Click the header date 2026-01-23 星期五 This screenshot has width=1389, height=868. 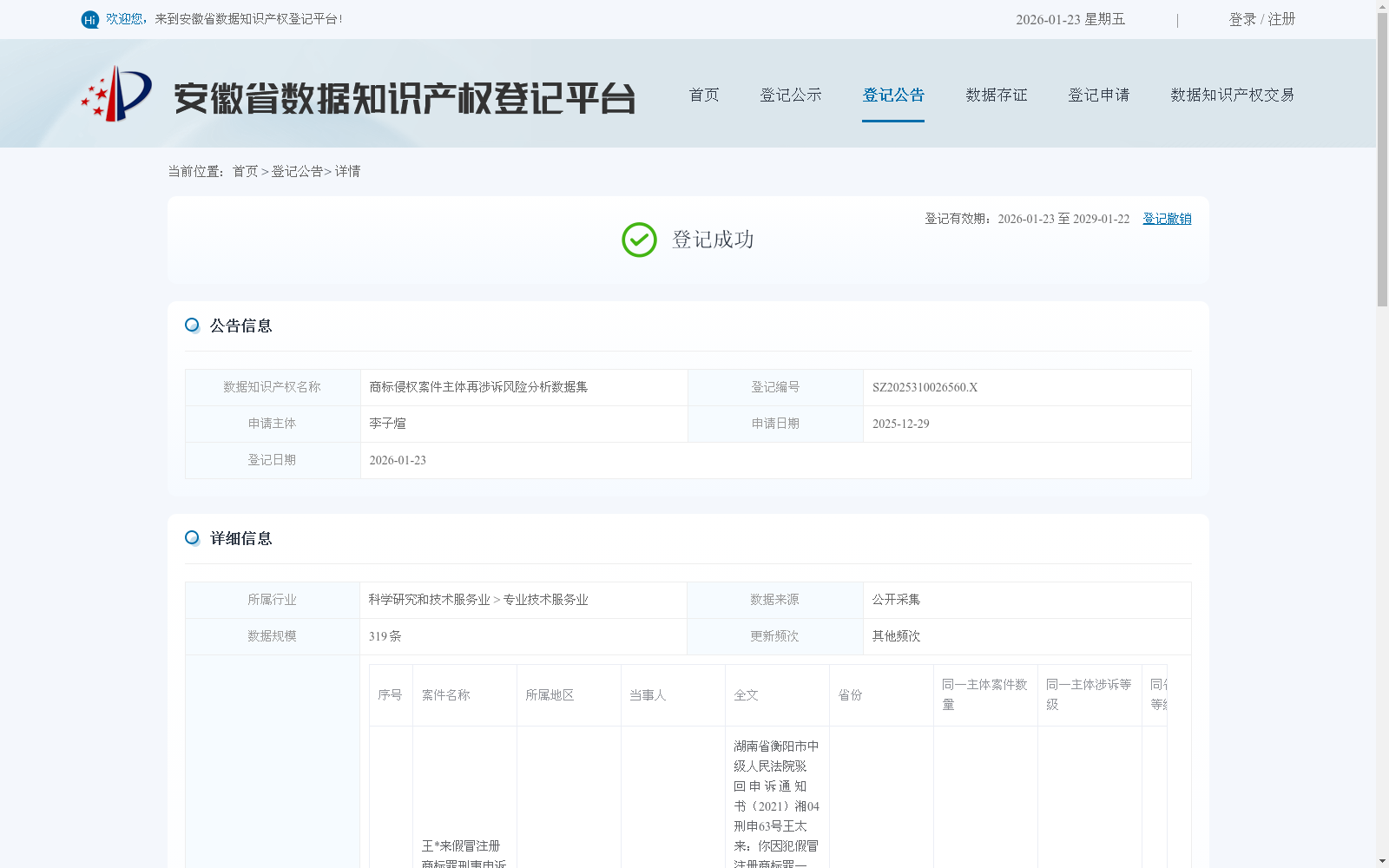pyautogui.click(x=1070, y=19)
